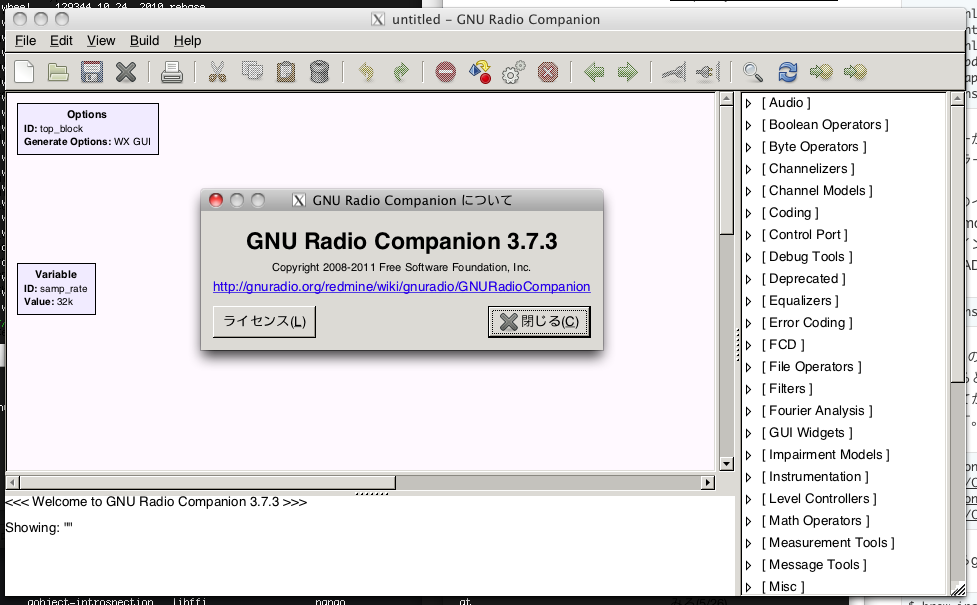Open the Edit menu

pos(61,40)
